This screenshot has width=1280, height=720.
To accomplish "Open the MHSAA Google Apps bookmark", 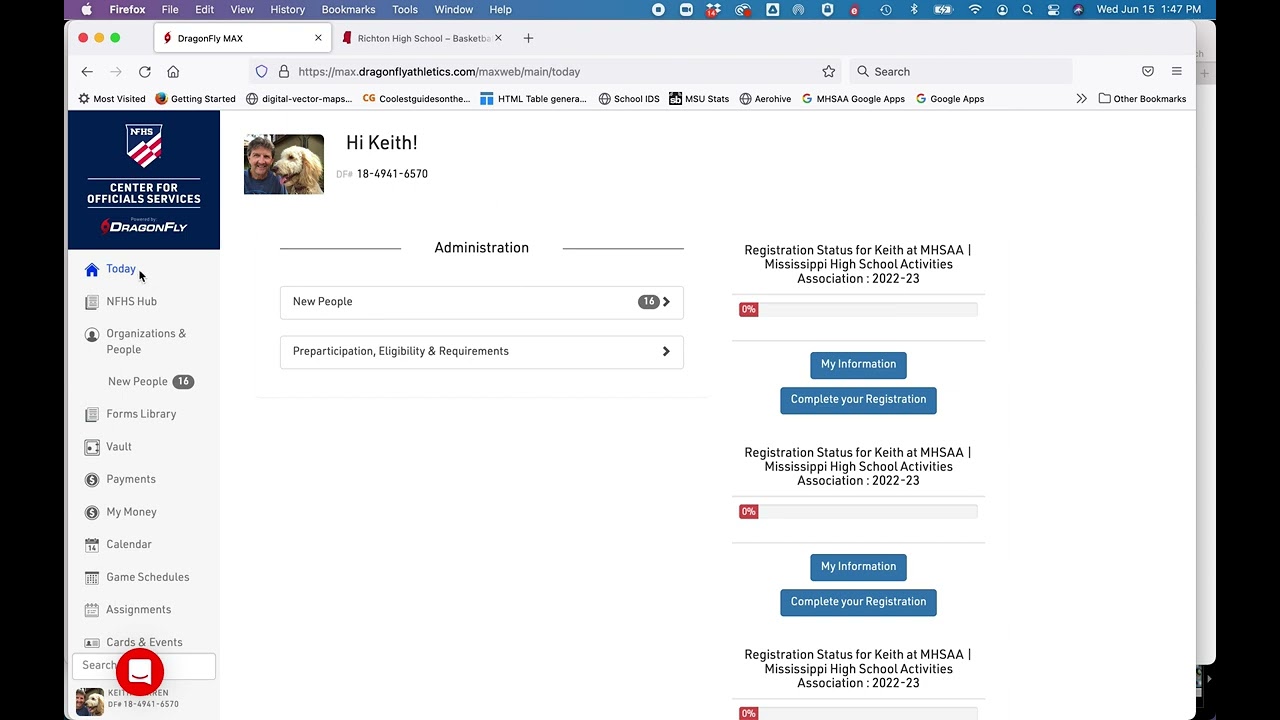I will (x=853, y=99).
